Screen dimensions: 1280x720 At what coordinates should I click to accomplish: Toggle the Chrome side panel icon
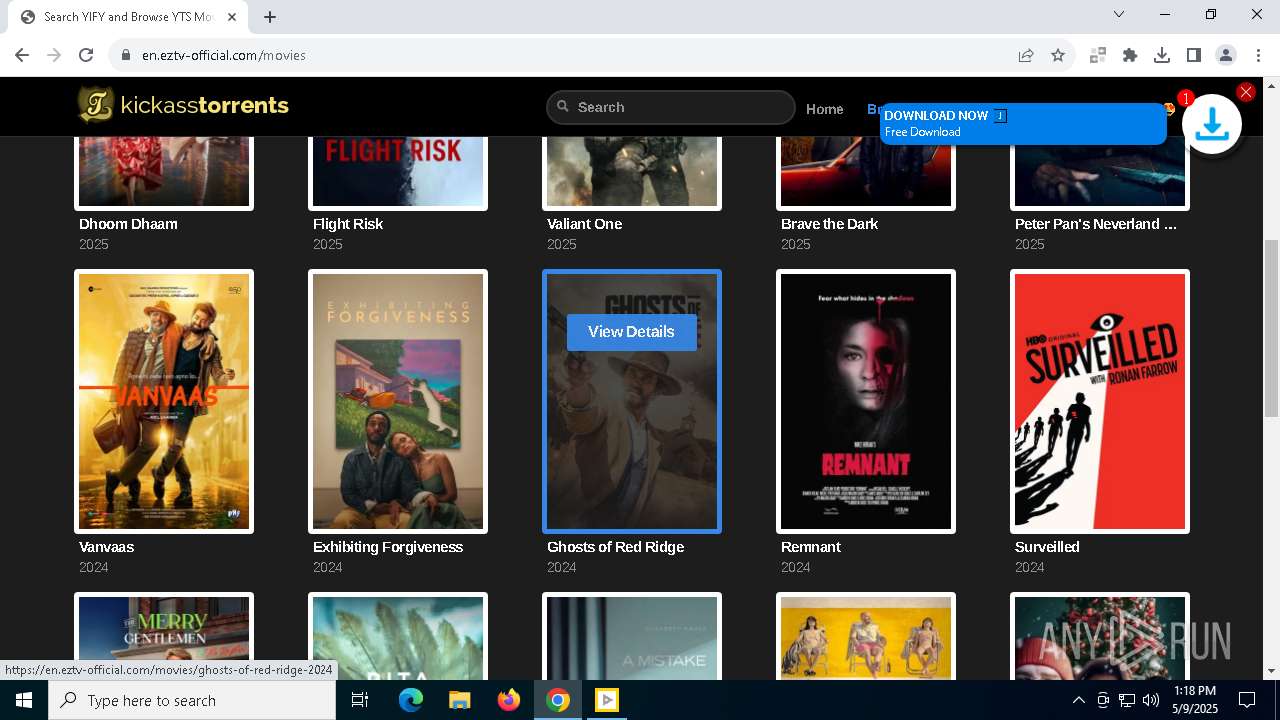pos(1194,55)
